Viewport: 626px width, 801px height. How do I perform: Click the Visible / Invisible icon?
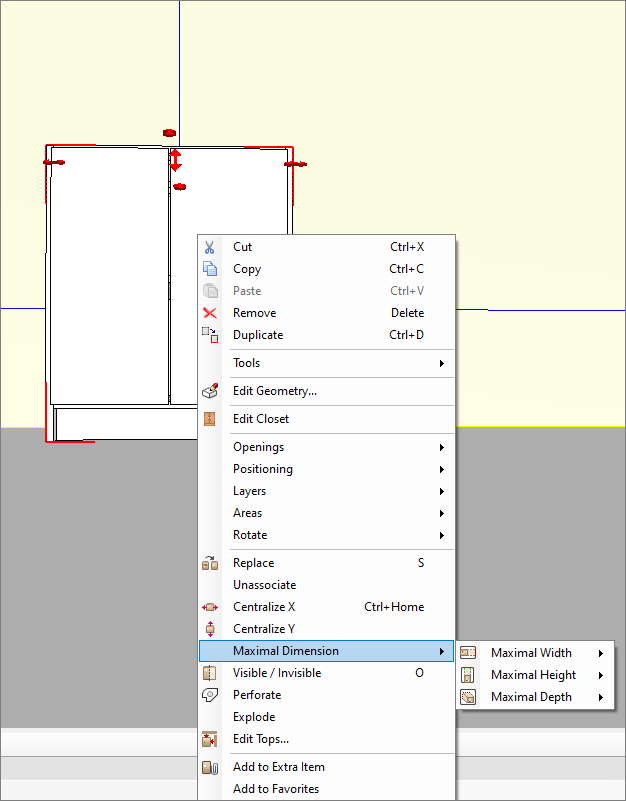(210, 673)
